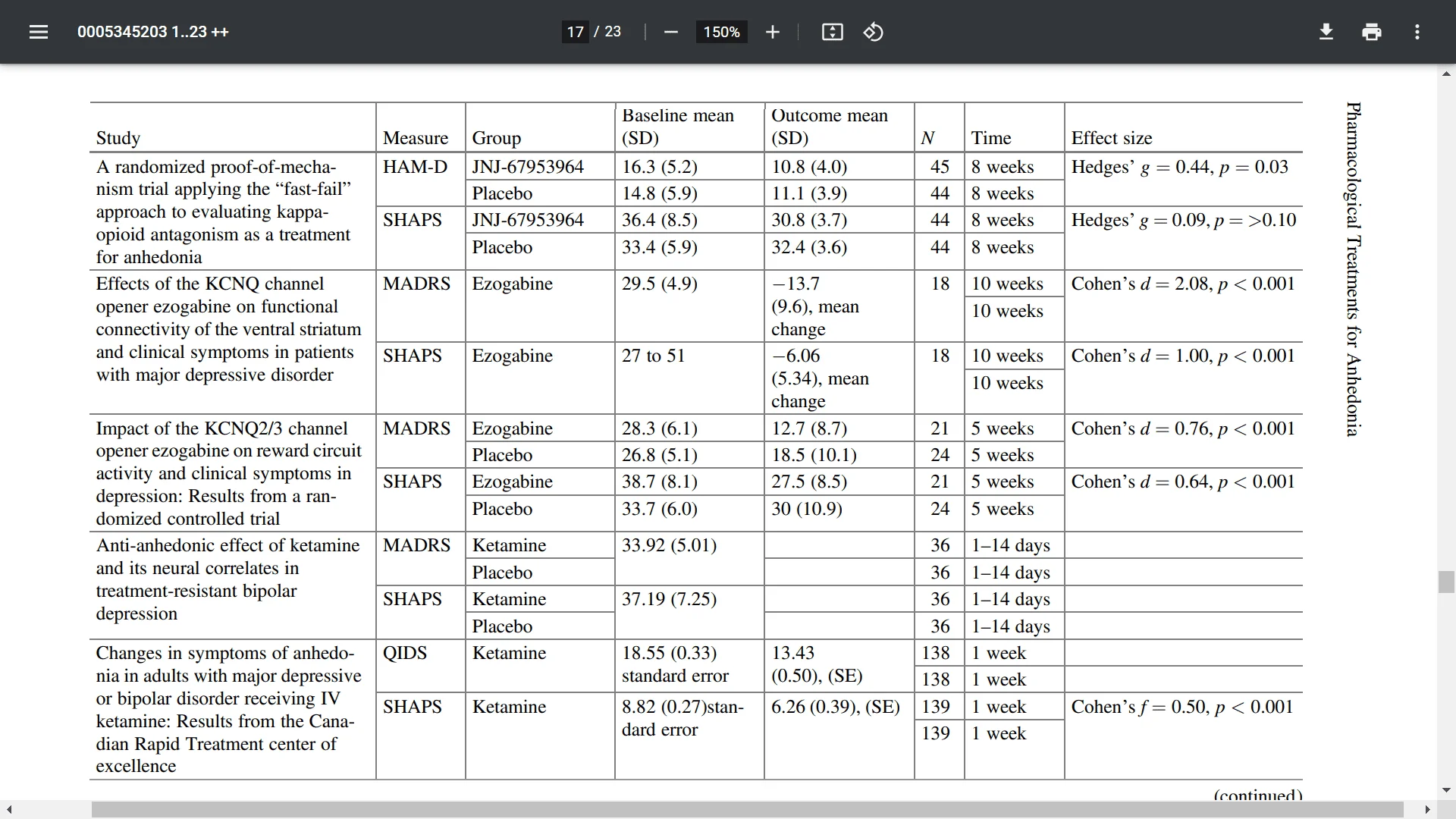Click the '29.5 (4.9)' baseline cell
Screen dimensions: 1456x819
[x=660, y=284]
